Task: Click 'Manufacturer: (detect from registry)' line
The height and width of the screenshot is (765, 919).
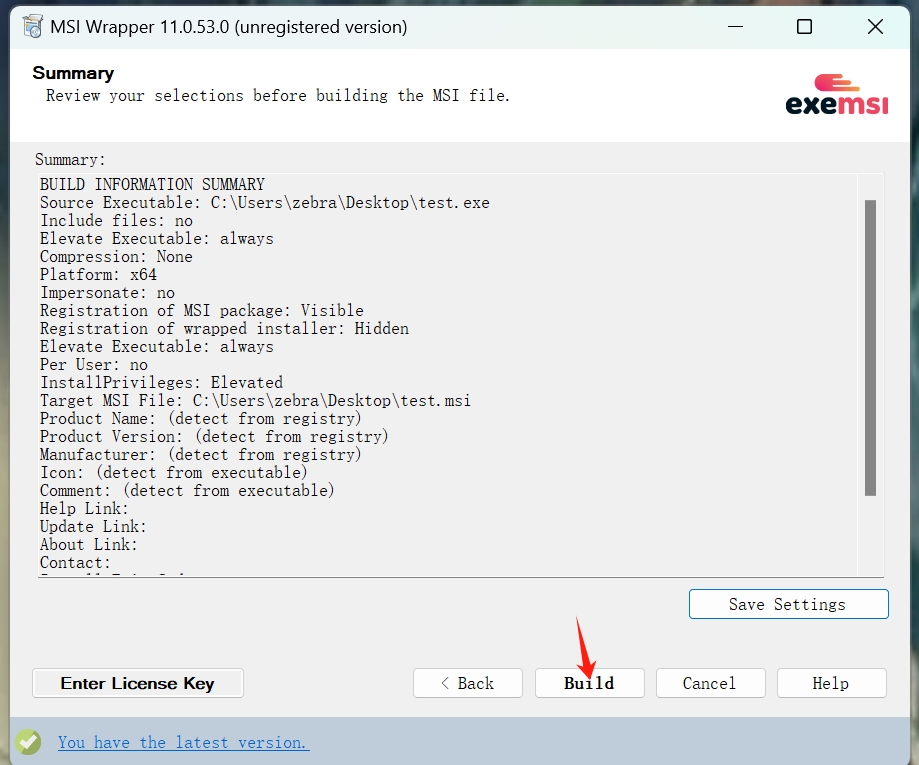Action: pyautogui.click(x=200, y=454)
